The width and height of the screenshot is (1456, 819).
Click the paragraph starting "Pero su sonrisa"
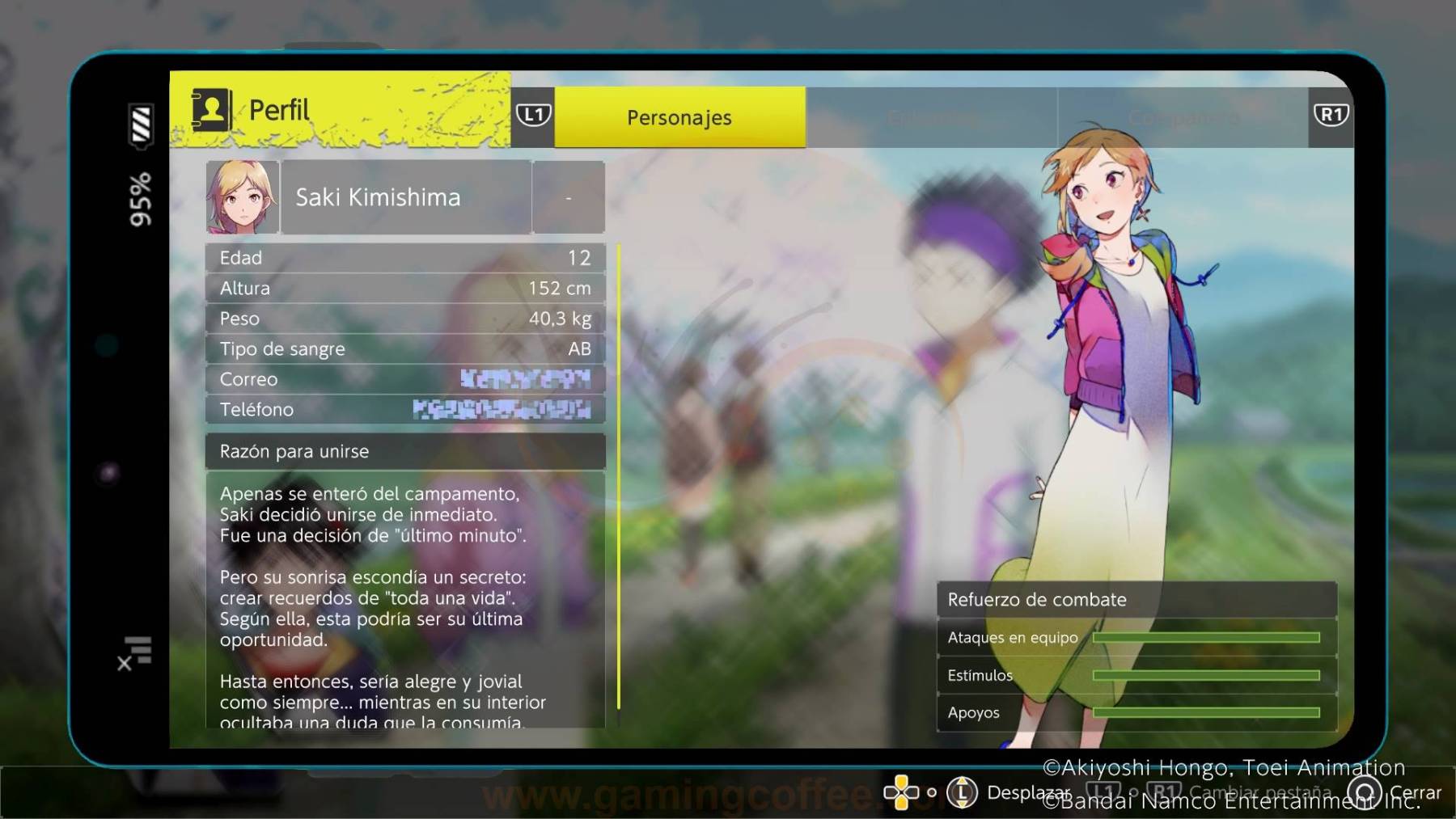[x=373, y=609]
